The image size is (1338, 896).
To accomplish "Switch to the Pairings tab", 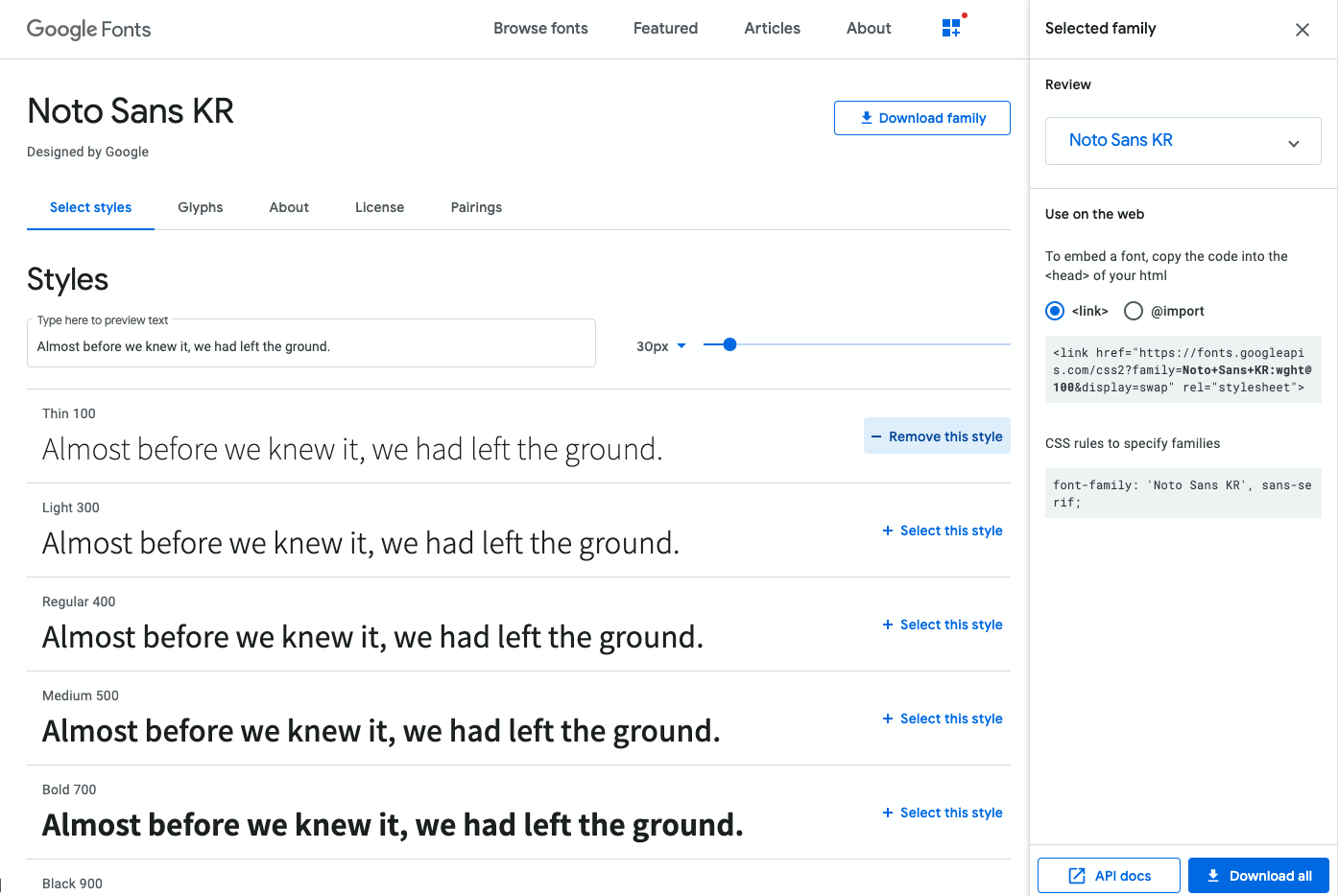I will click(x=476, y=207).
